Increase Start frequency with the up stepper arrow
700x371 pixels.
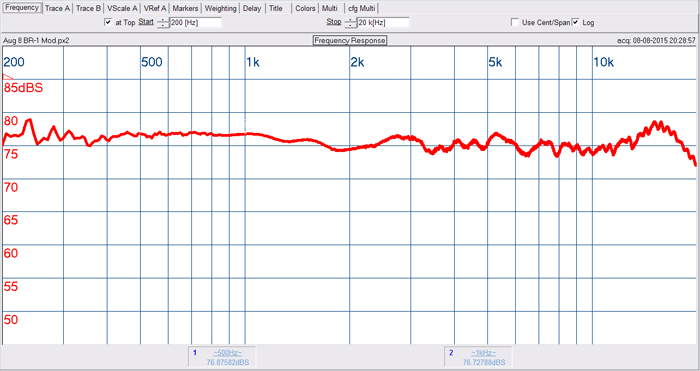pos(163,20)
